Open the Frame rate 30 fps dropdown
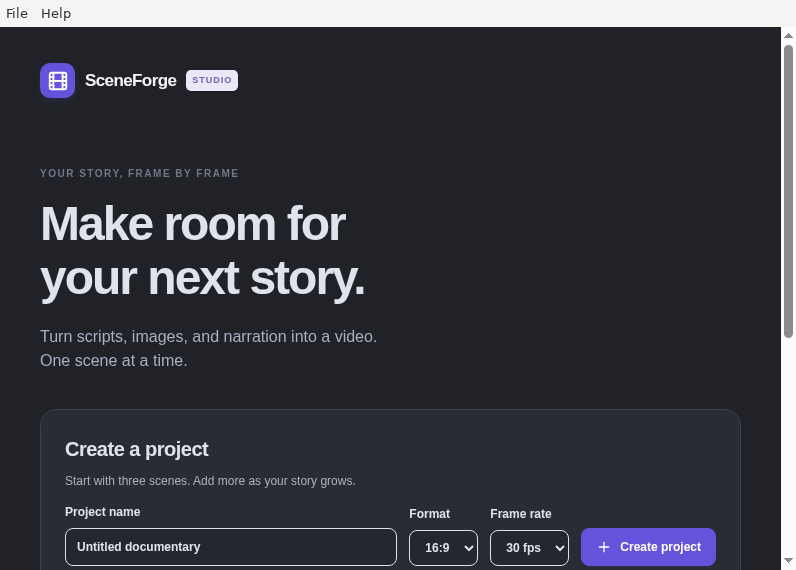Image resolution: width=796 pixels, height=570 pixels. tap(529, 548)
